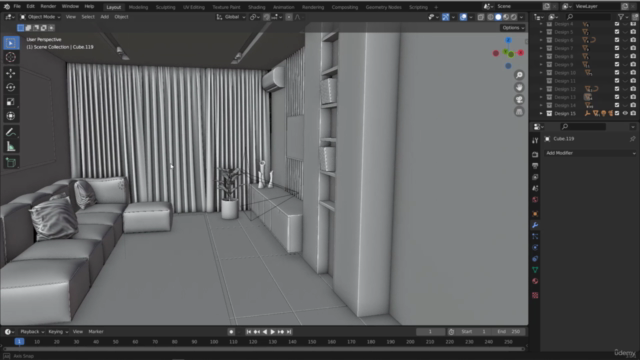Open the Global transform orientation dropdown
Image resolution: width=640 pixels, height=360 pixels.
(231, 17)
